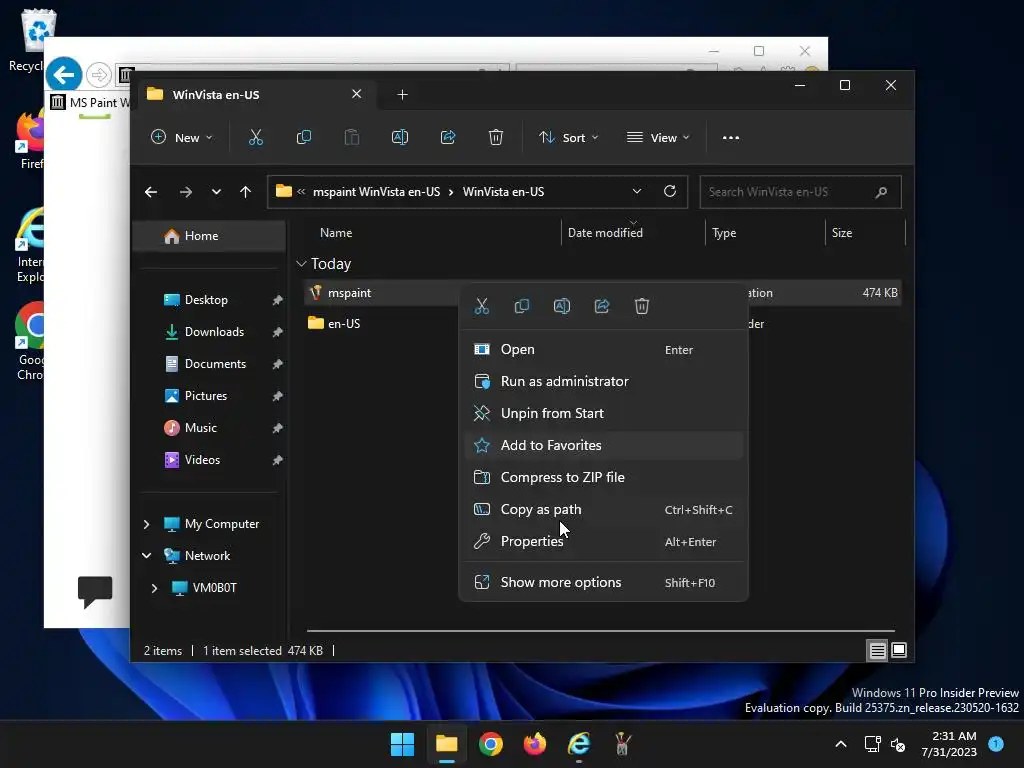Click the Rename icon in context menu
This screenshot has width=1024, height=768.
tap(562, 306)
